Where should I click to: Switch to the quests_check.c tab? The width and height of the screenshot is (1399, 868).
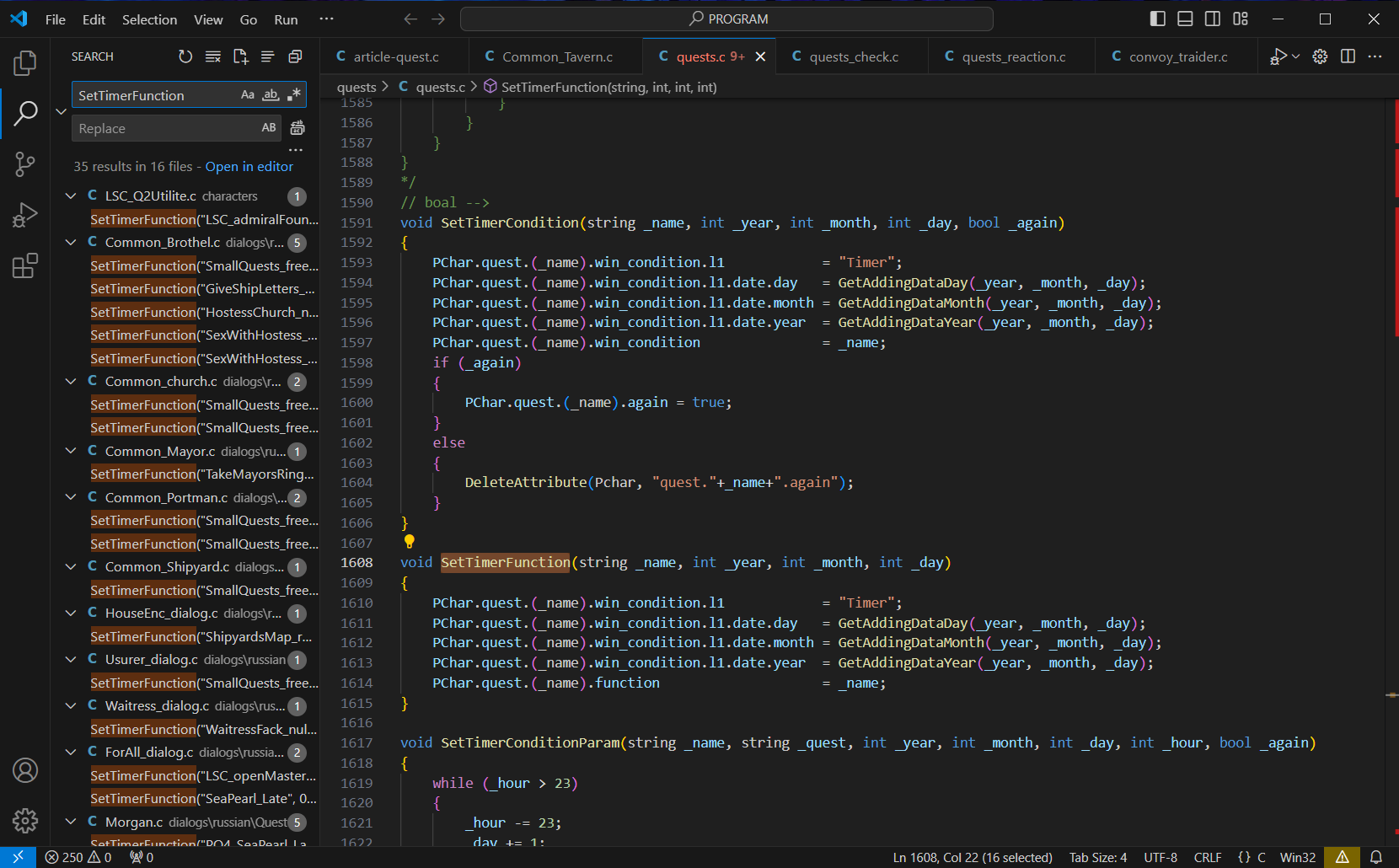[x=853, y=56]
